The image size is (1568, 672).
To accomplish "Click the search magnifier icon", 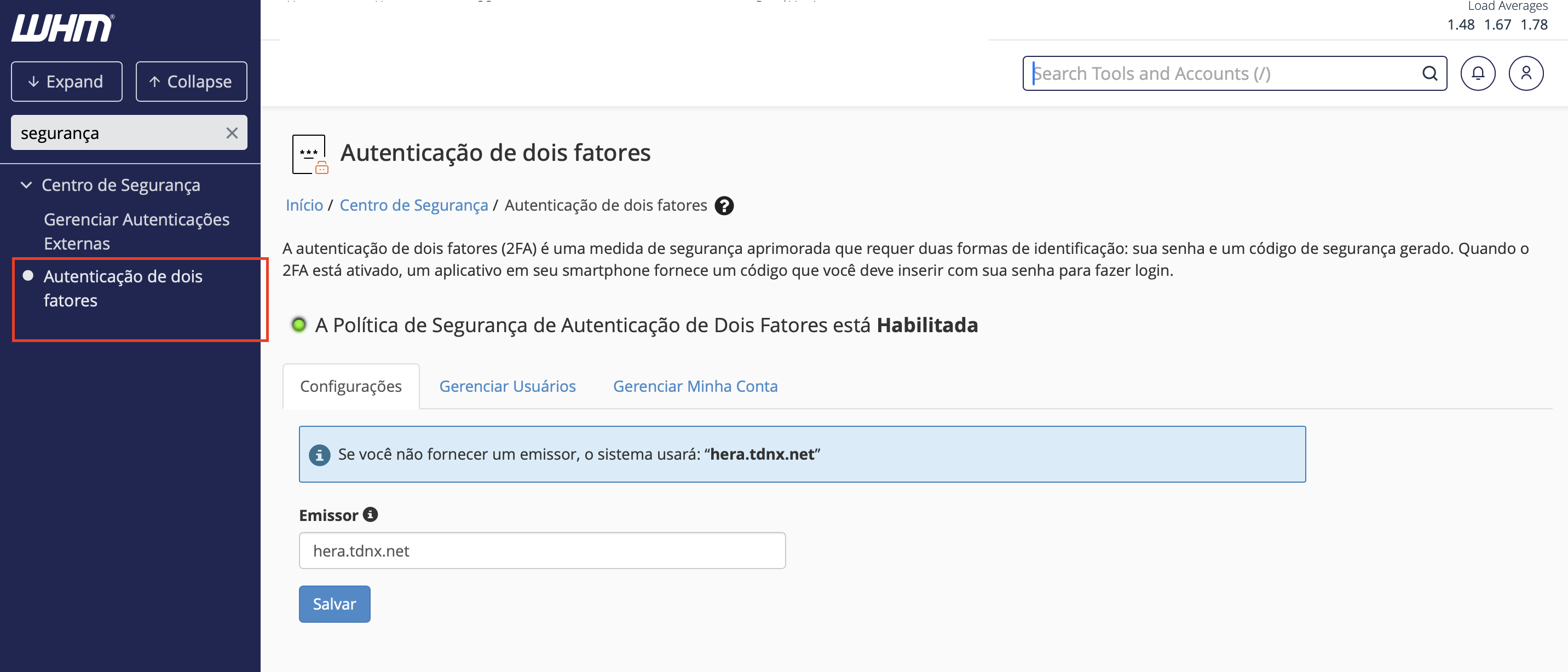I will point(1429,73).
